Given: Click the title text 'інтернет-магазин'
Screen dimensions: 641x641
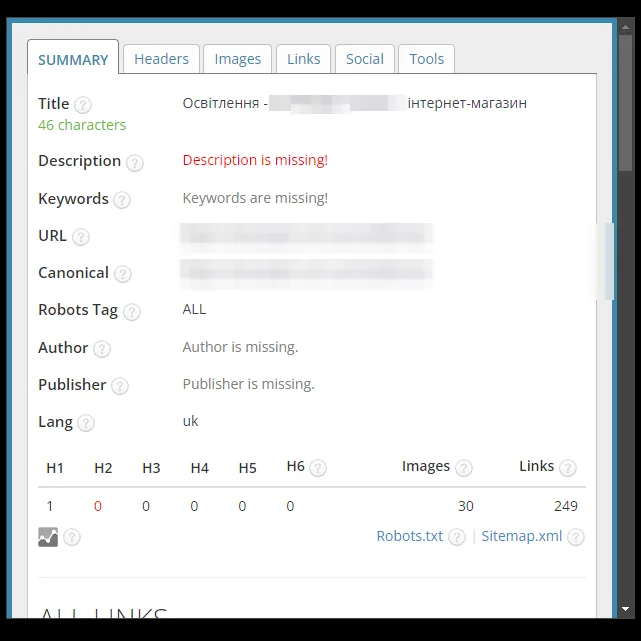Looking at the screenshot, I should point(467,103).
